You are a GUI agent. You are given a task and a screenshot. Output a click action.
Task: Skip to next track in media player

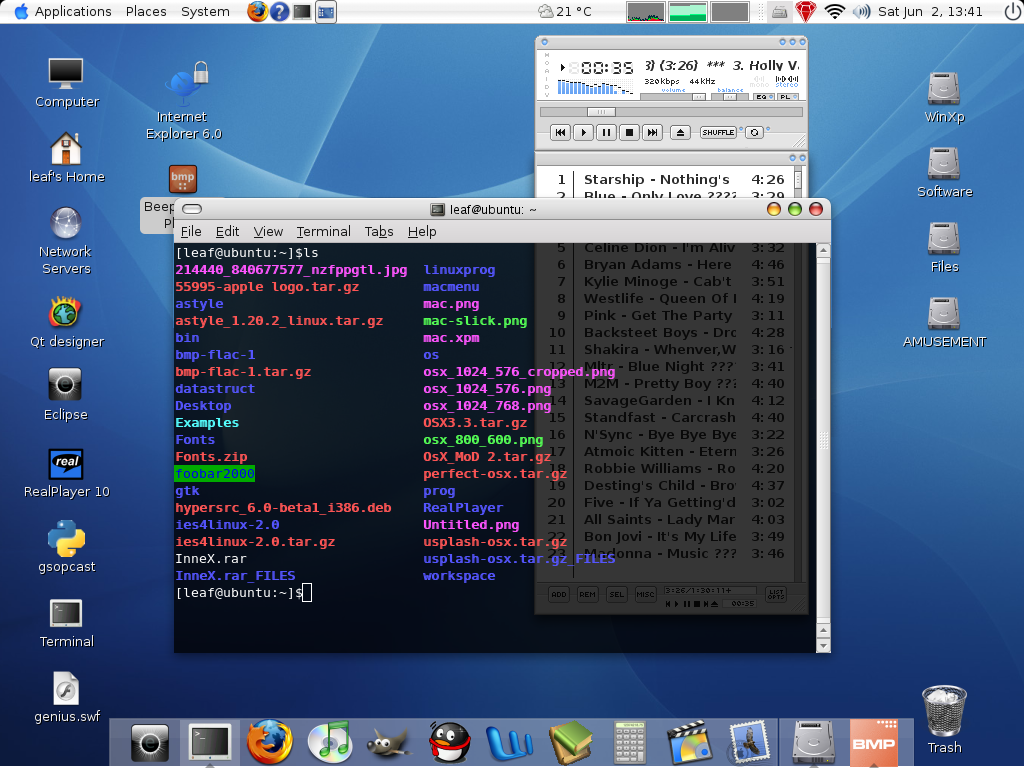(x=652, y=133)
